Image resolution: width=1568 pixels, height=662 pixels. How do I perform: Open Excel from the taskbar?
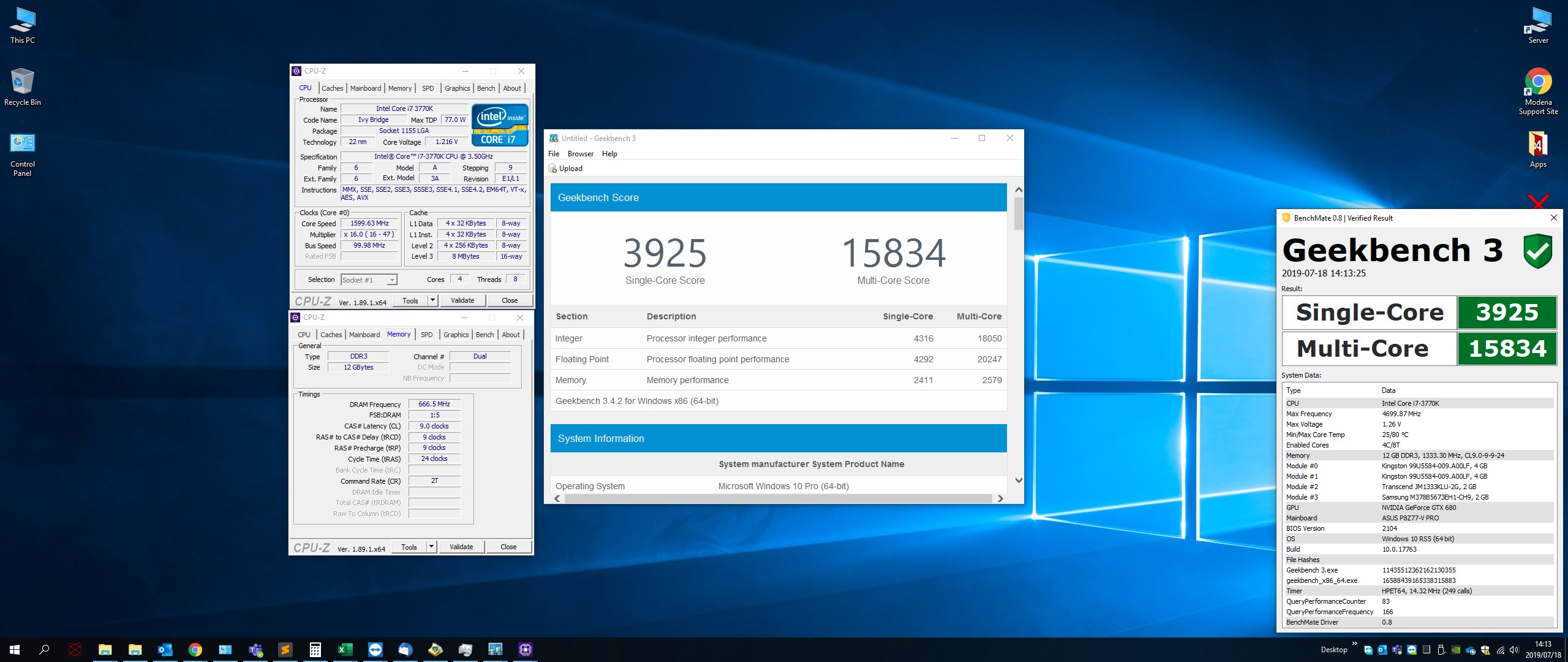[345, 649]
